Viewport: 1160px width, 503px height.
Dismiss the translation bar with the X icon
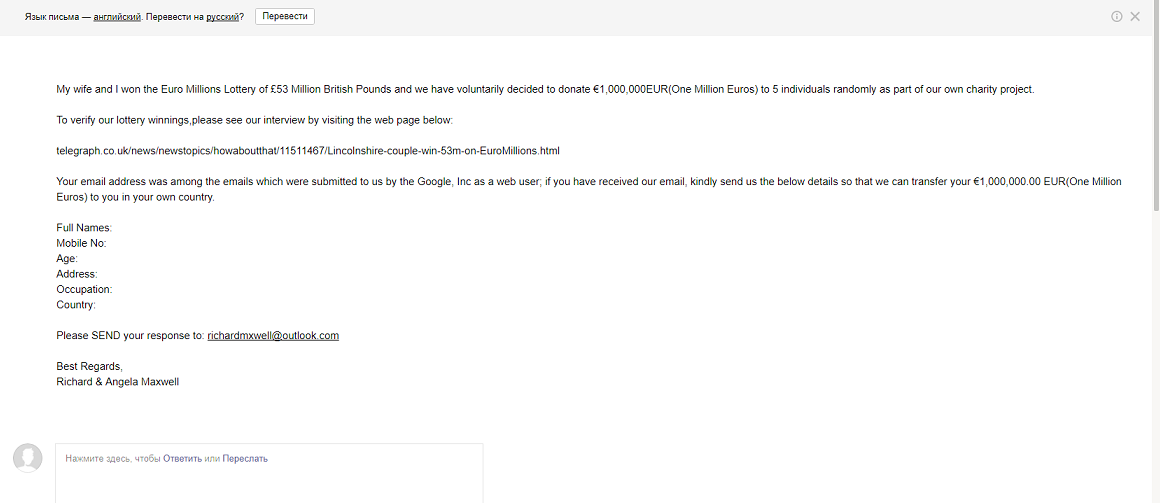(1135, 16)
